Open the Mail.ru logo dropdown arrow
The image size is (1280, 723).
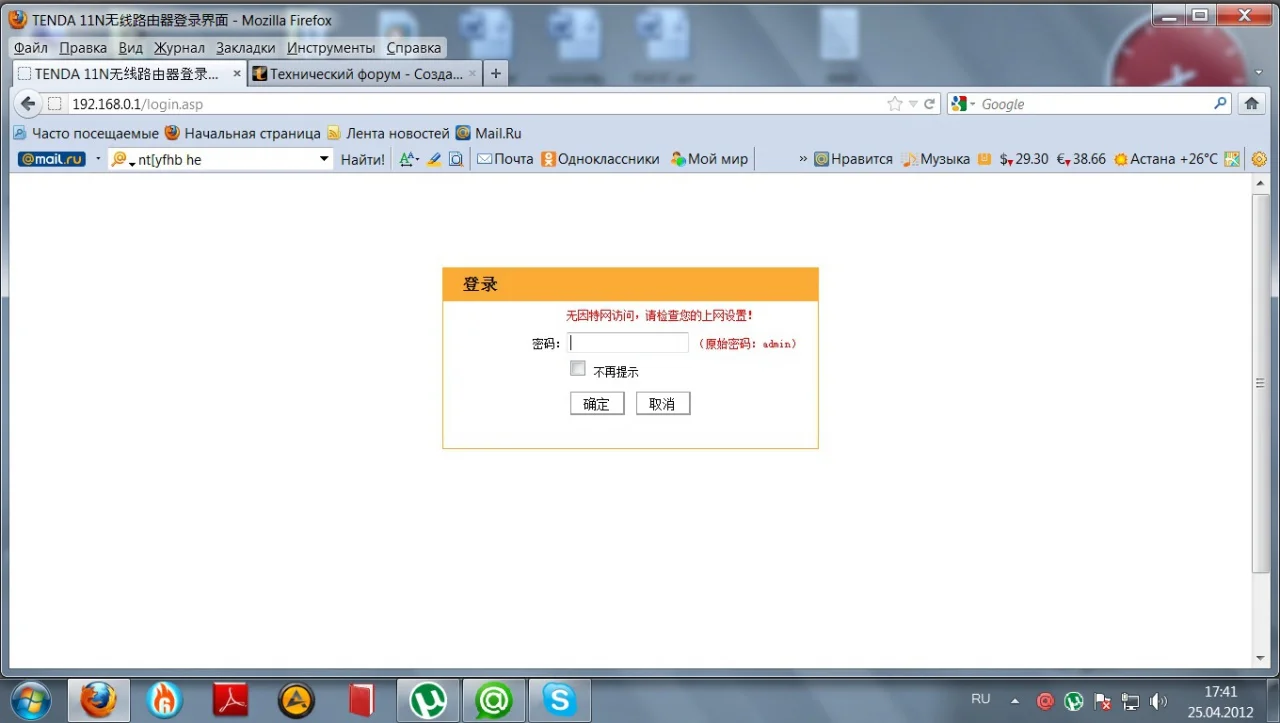click(x=98, y=159)
